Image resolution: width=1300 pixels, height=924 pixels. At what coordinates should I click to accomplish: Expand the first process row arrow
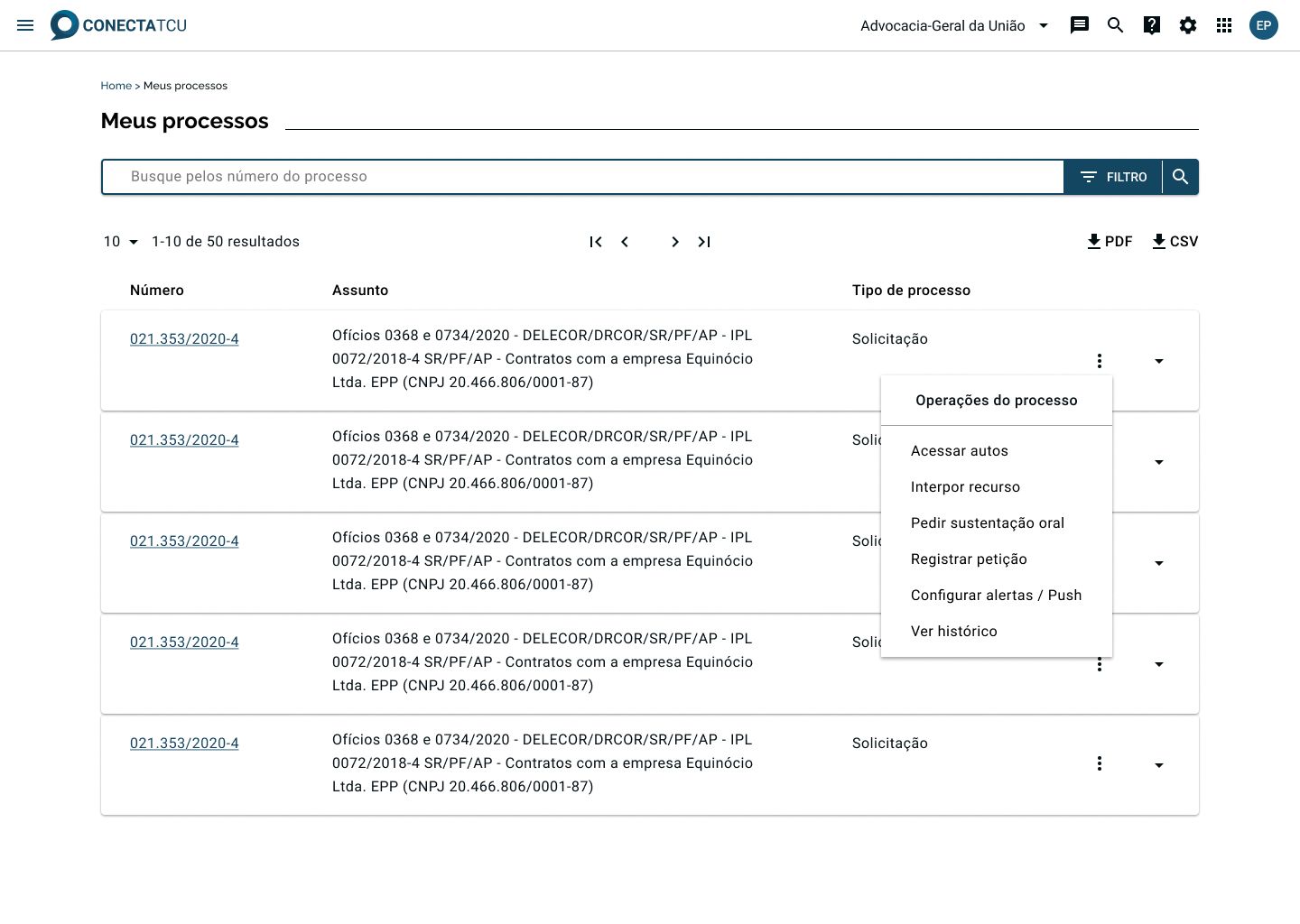[1159, 361]
